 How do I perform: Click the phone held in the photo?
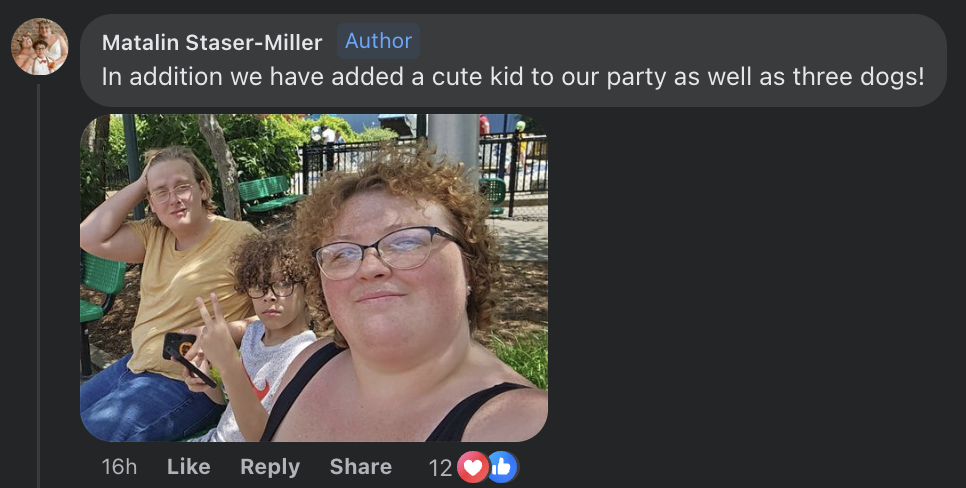pyautogui.click(x=186, y=357)
